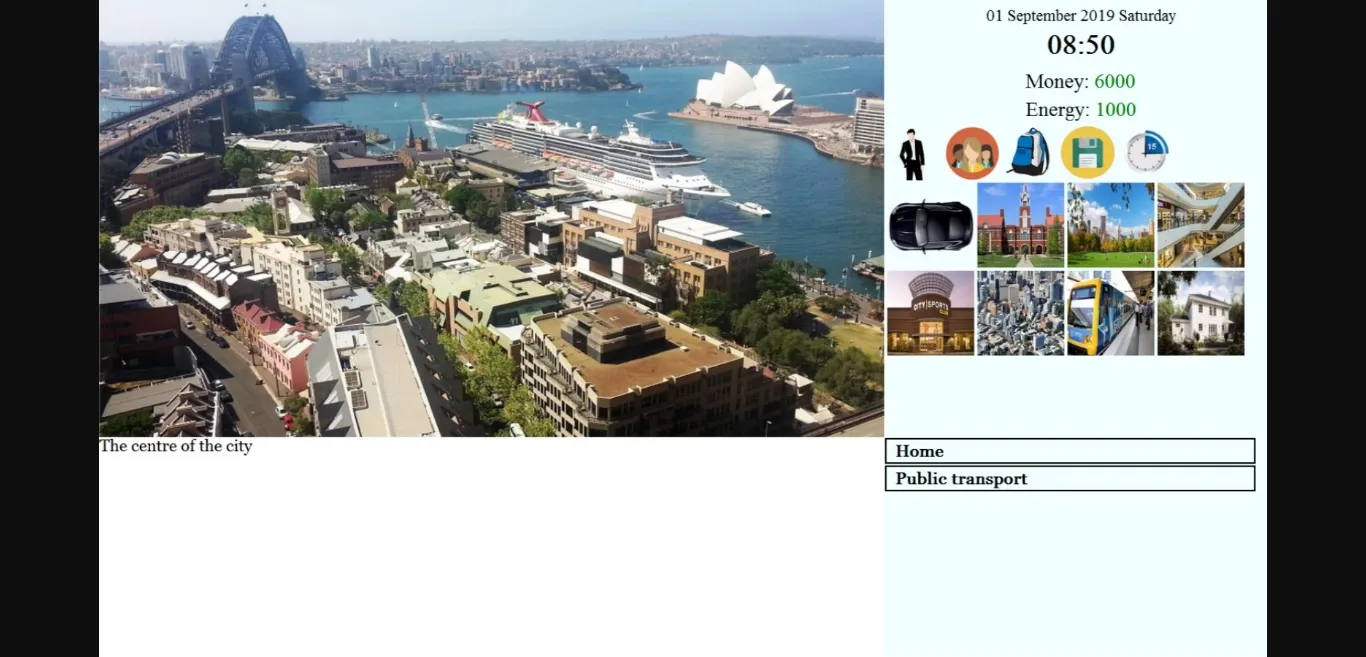Open the character profile suit icon
Screen dimensions: 1366x657
coord(912,155)
